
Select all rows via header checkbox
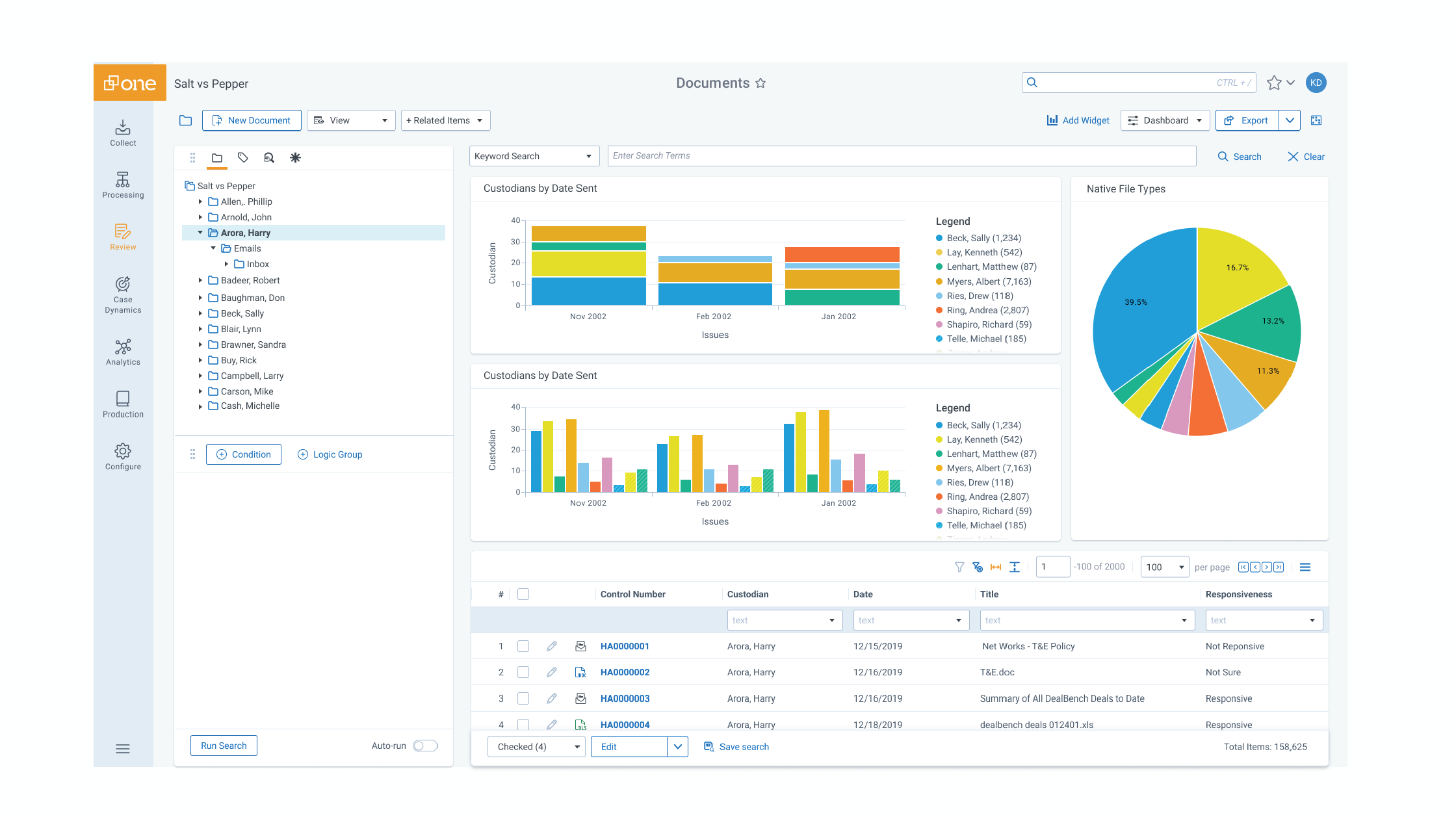(523, 594)
